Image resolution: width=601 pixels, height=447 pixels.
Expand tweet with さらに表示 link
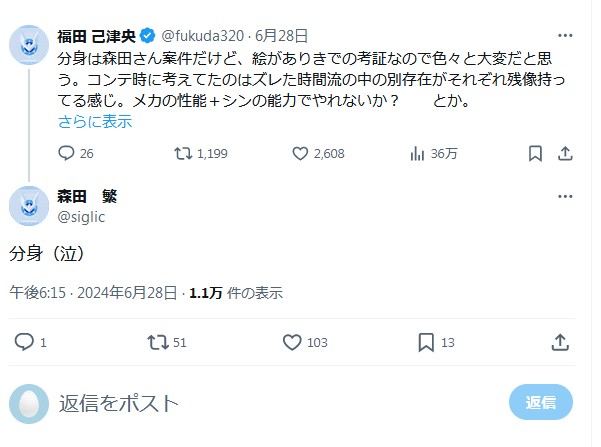coord(95,121)
